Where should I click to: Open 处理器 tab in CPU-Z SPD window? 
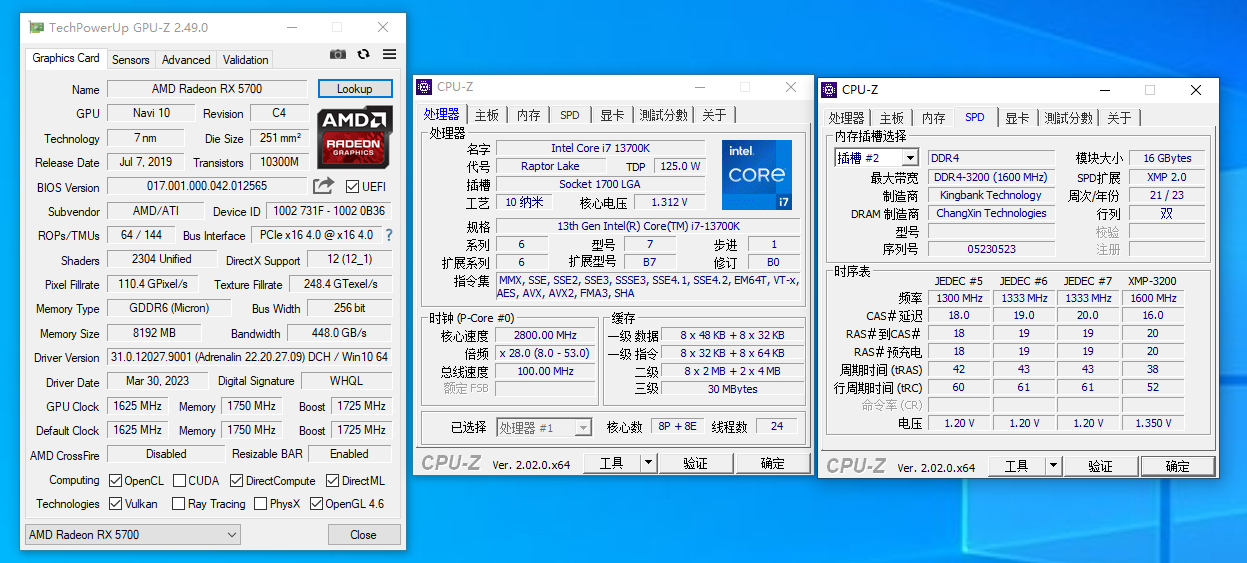pyautogui.click(x=847, y=118)
